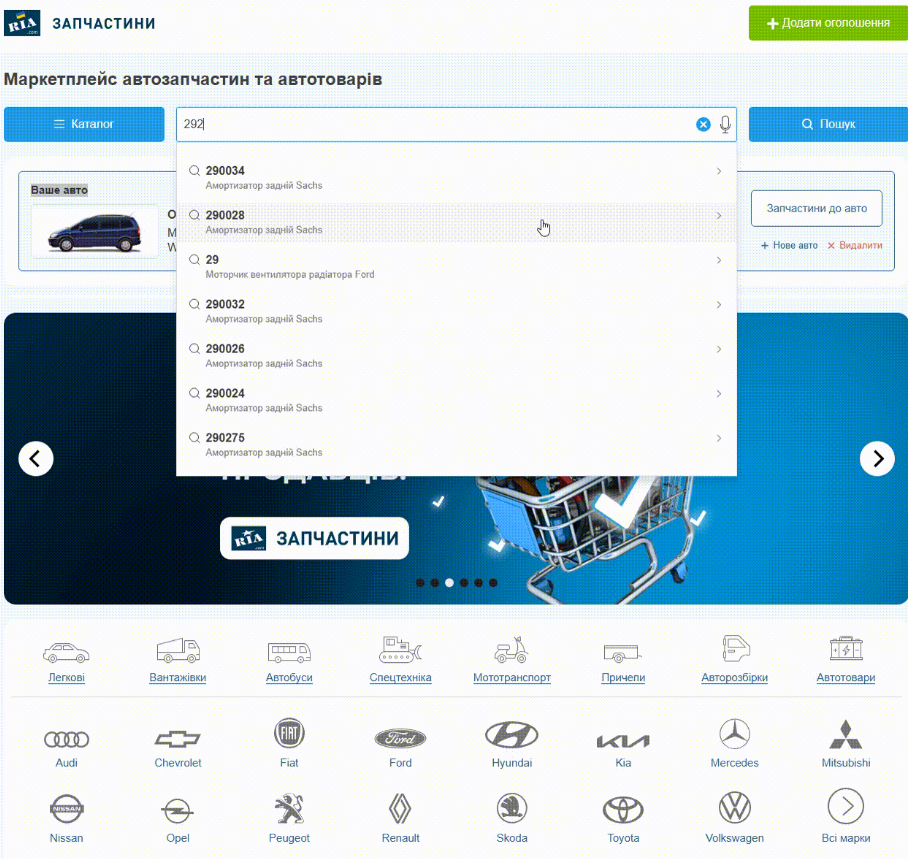The image size is (908, 859).
Task: Clear the search field with X icon
Action: [x=703, y=124]
